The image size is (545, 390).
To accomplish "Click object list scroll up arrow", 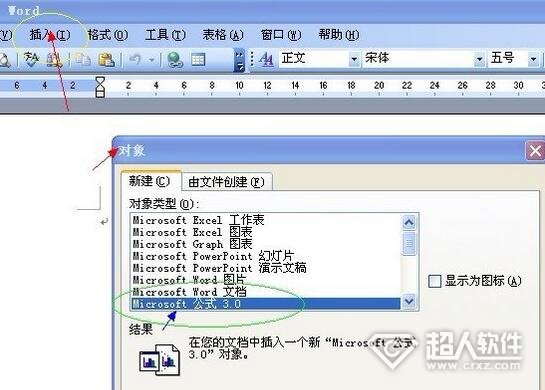I will pyautogui.click(x=409, y=222).
